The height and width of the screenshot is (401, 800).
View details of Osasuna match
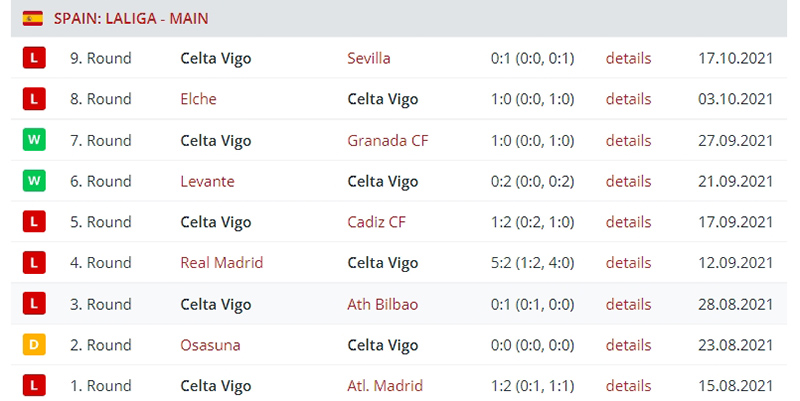[x=628, y=345]
